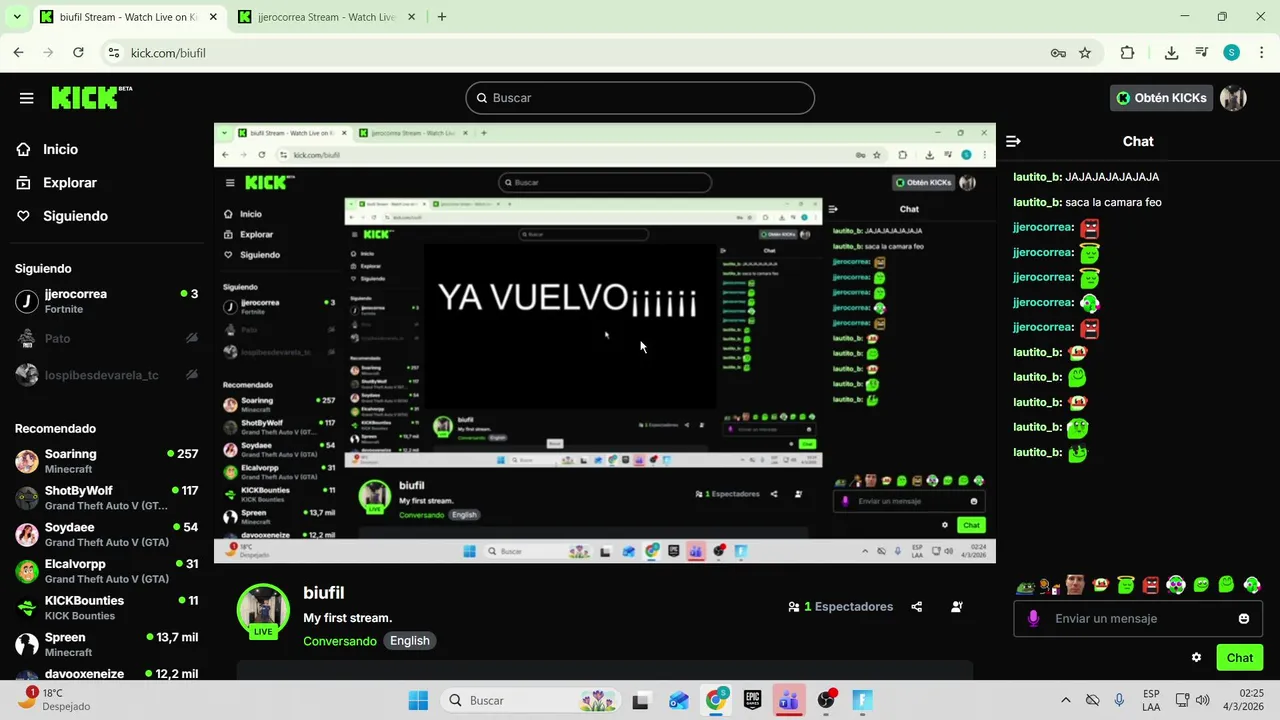The width and height of the screenshot is (1280, 720).
Task: Click the Conversando category link
Action: [x=340, y=641]
